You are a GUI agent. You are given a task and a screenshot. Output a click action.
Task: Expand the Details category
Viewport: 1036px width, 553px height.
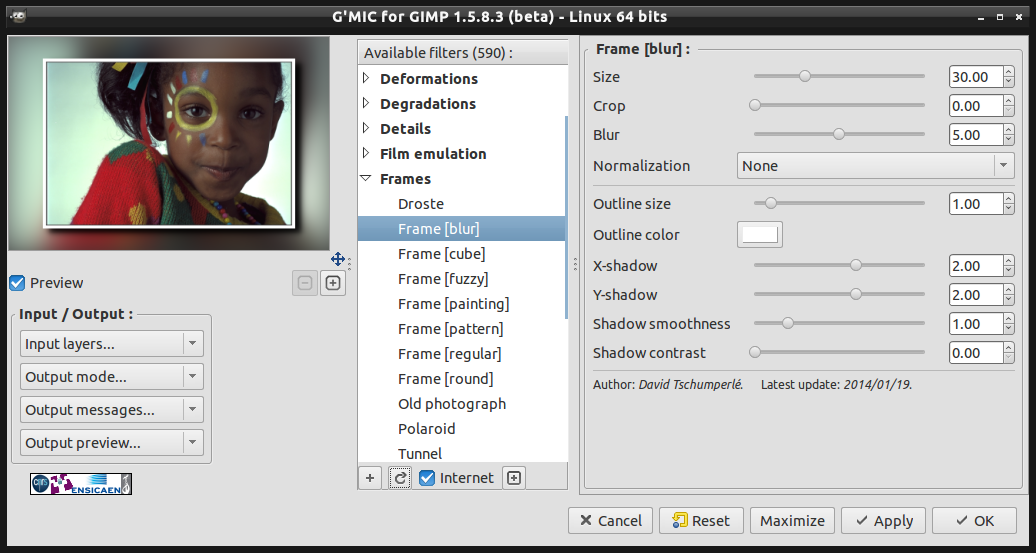367,129
